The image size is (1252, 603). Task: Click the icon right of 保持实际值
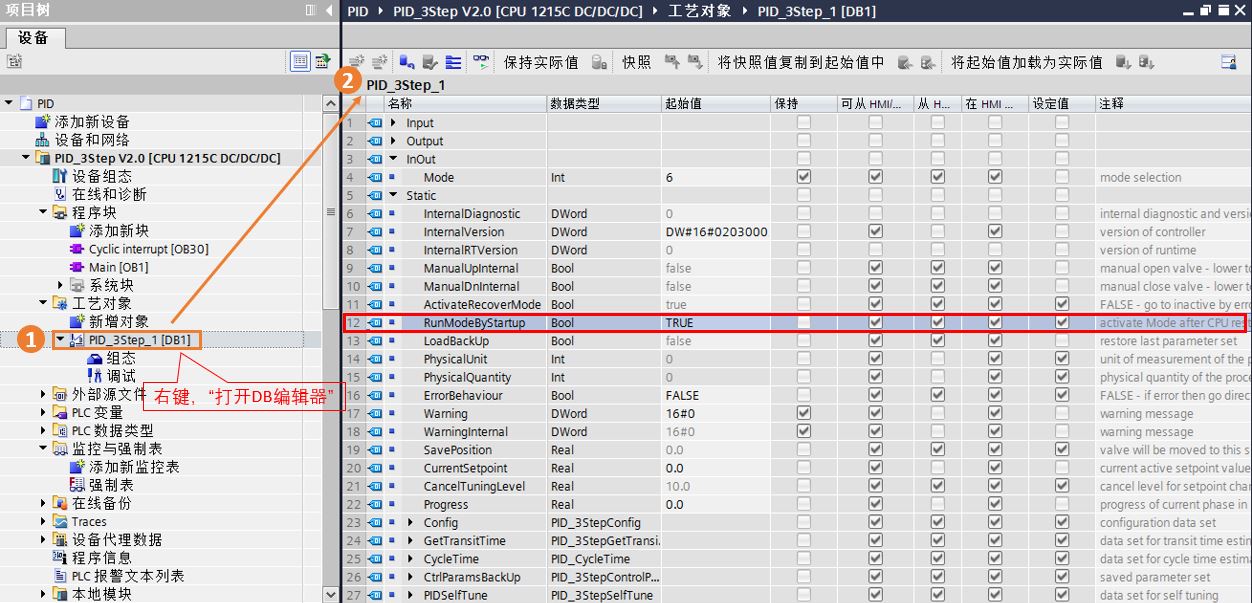tap(599, 62)
